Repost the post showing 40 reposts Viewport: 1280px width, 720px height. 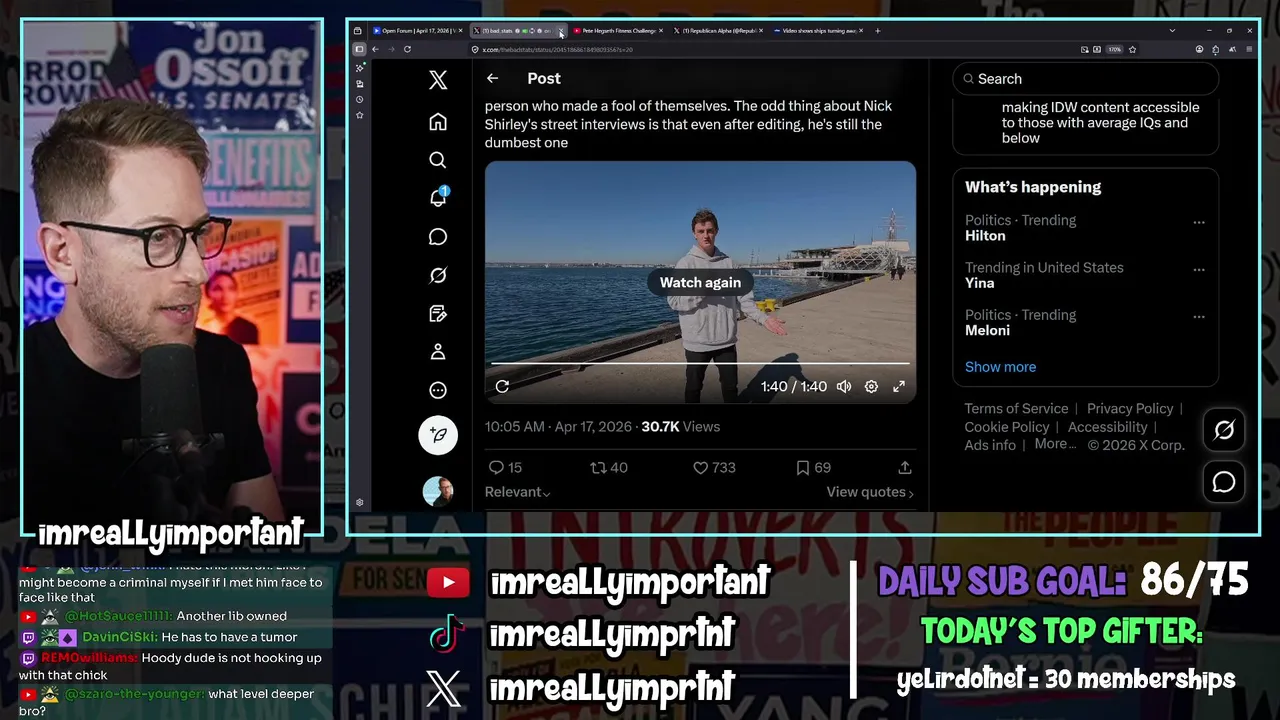(x=609, y=467)
